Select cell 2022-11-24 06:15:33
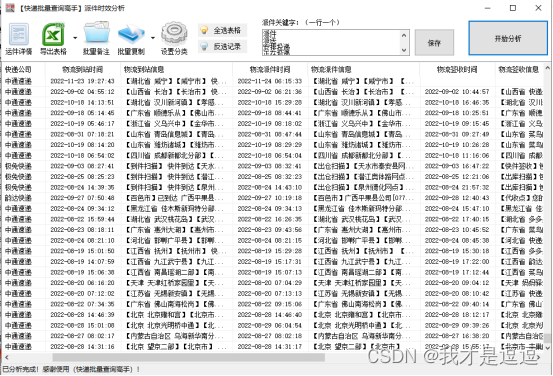 pyautogui.click(x=270, y=81)
